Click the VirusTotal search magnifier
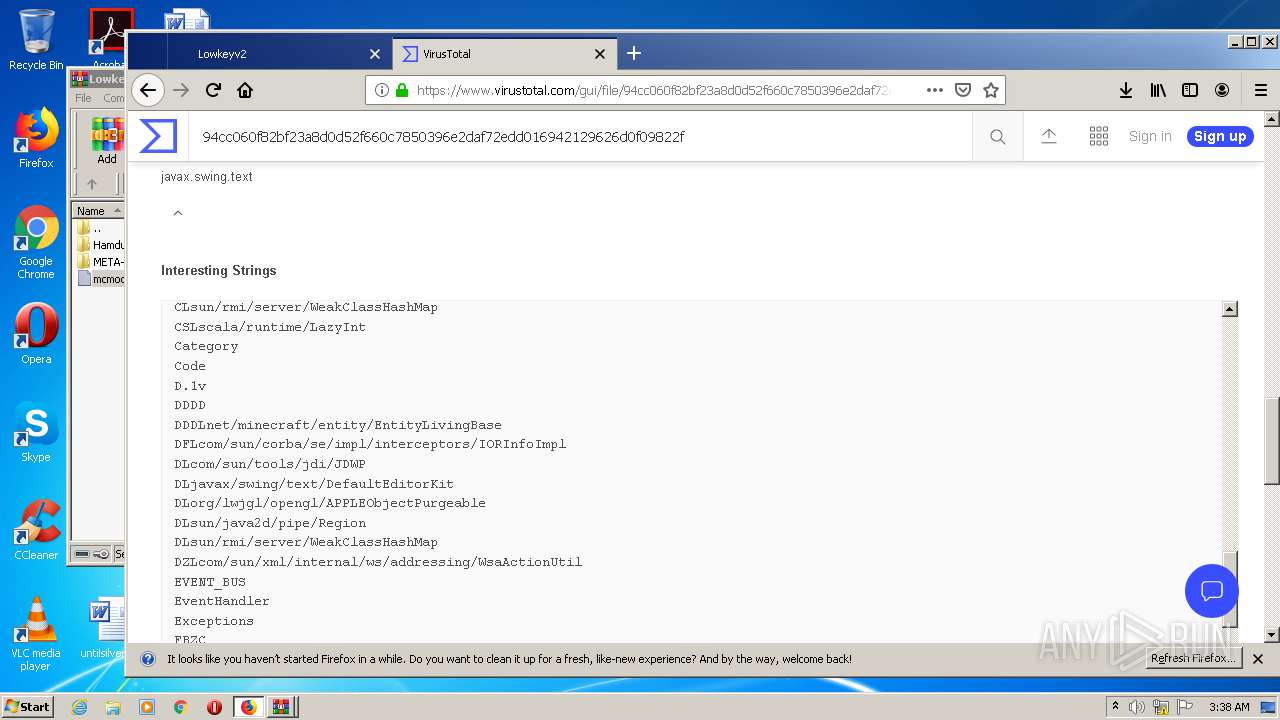The width and height of the screenshot is (1280, 720). 998,137
